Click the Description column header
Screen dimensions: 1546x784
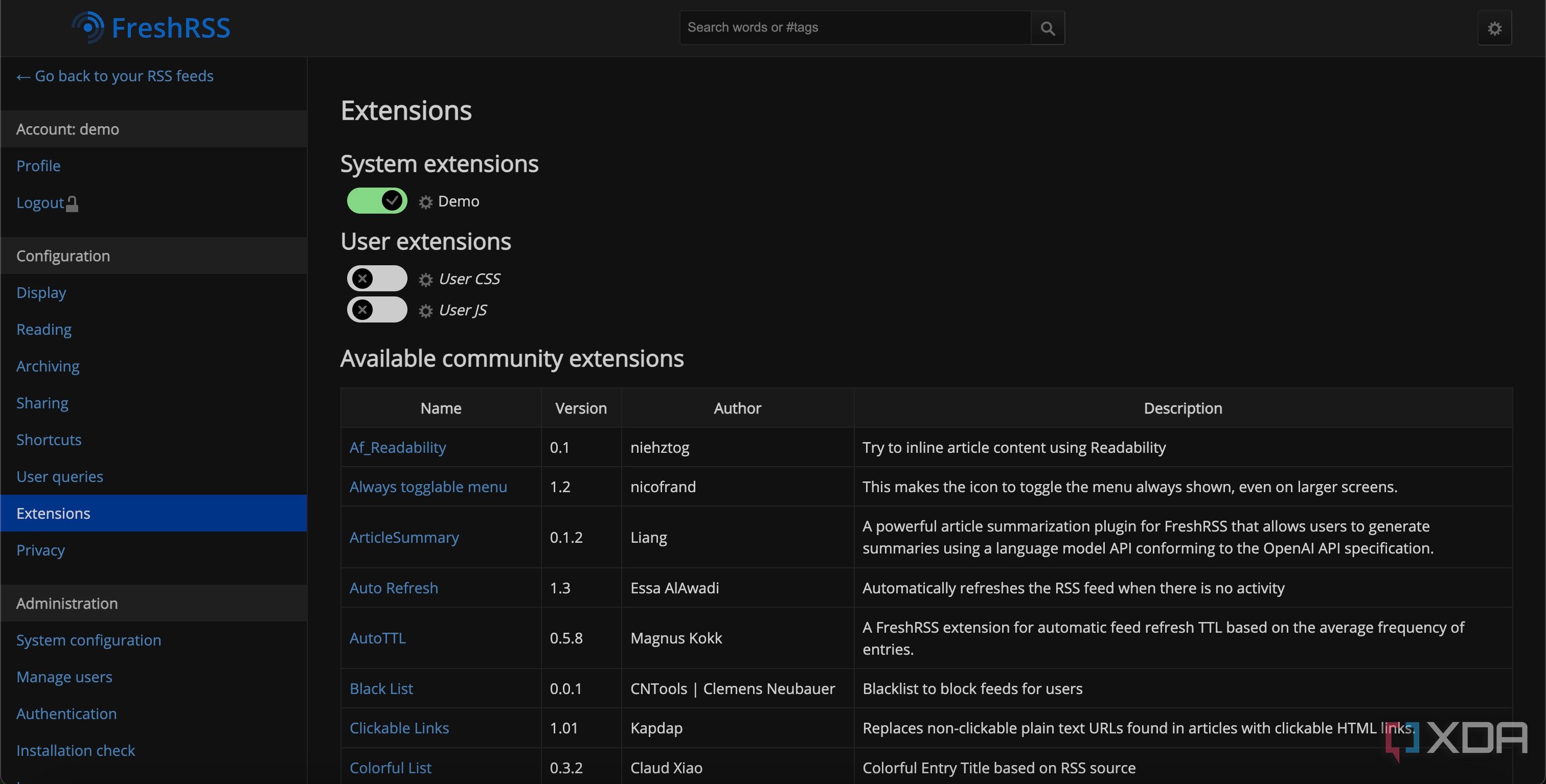click(x=1183, y=408)
